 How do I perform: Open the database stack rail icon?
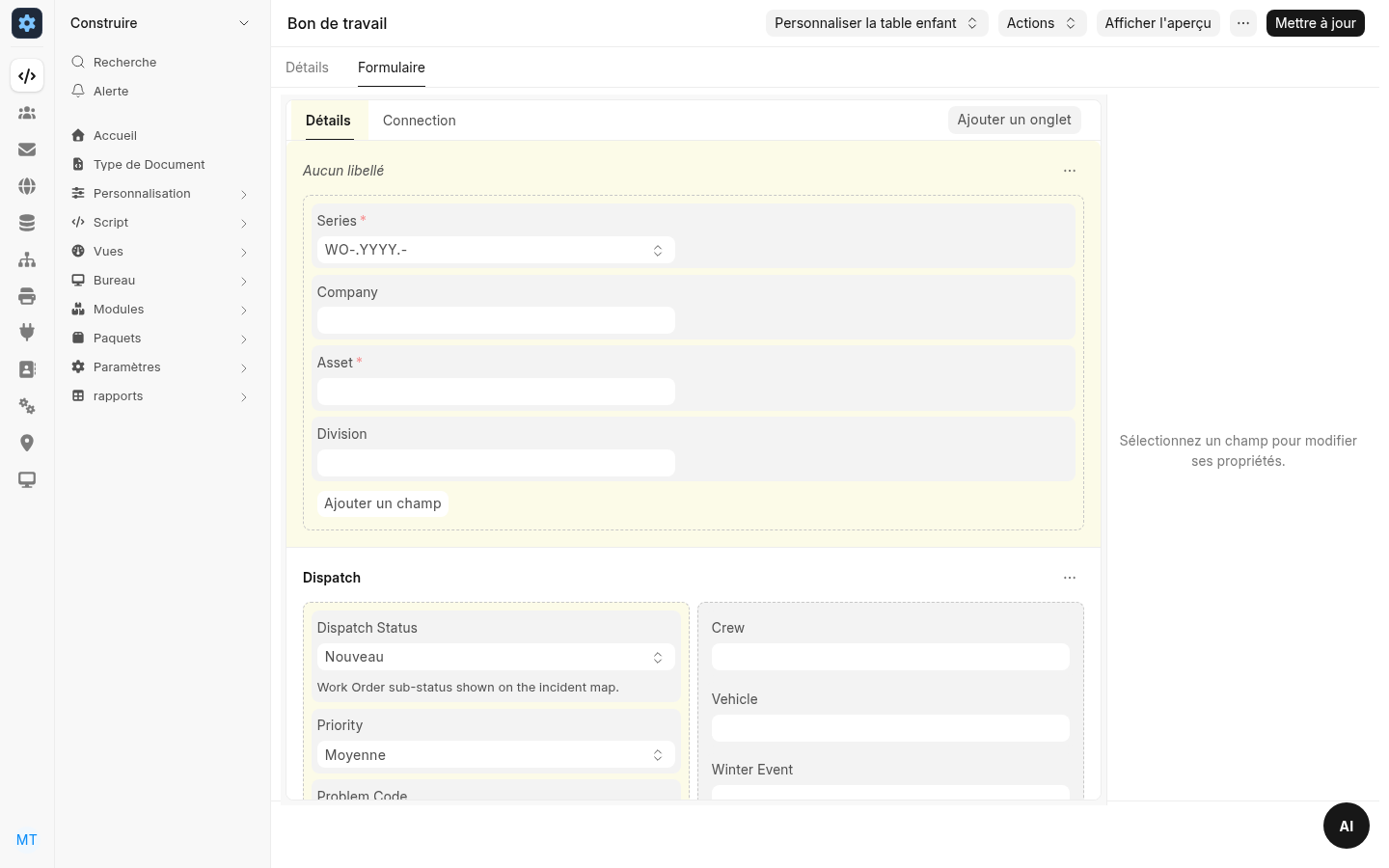(x=27, y=223)
